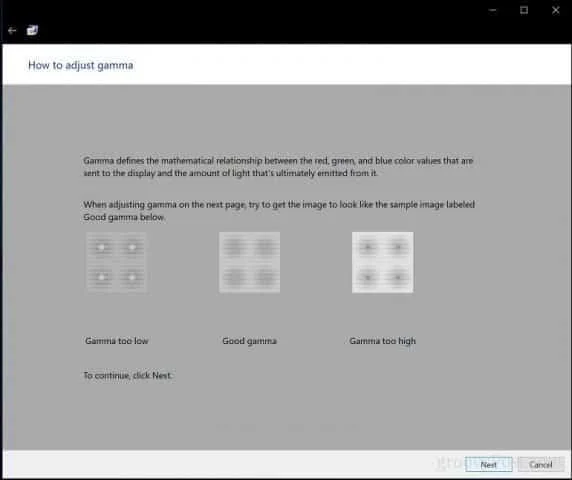Click the 'How to adjust gamma' heading

[x=81, y=65]
